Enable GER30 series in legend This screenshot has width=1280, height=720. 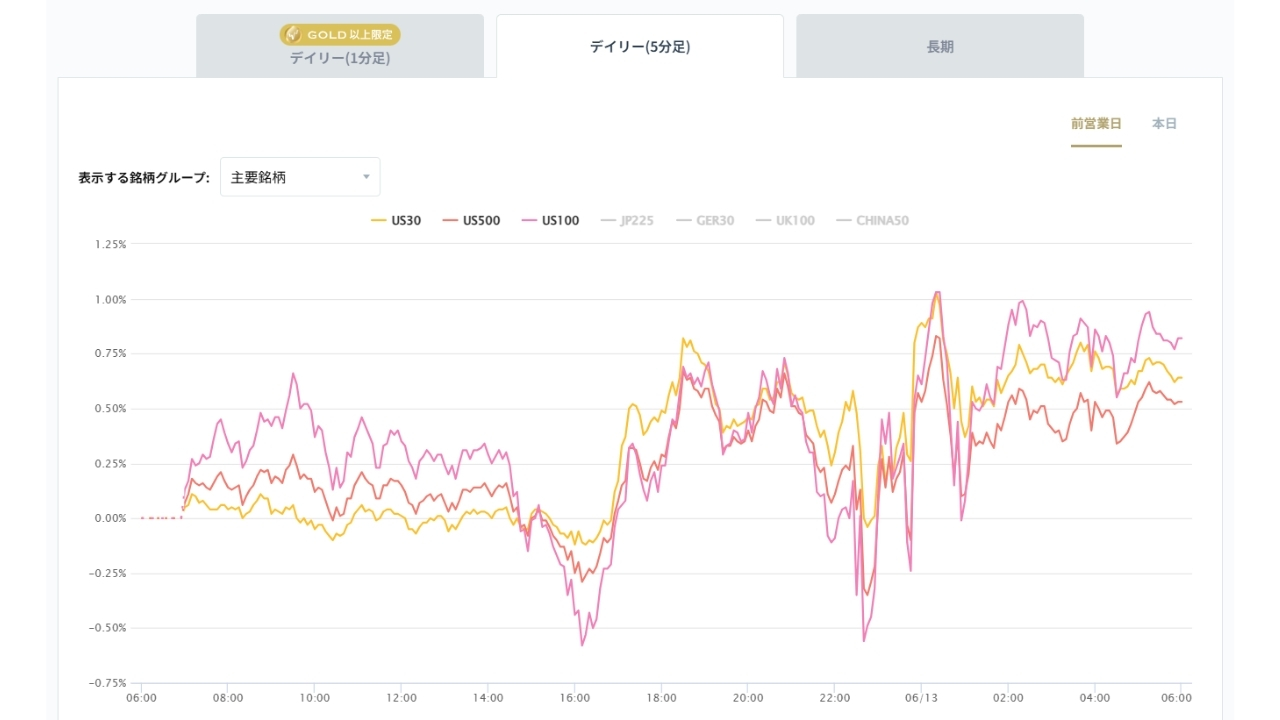point(706,221)
